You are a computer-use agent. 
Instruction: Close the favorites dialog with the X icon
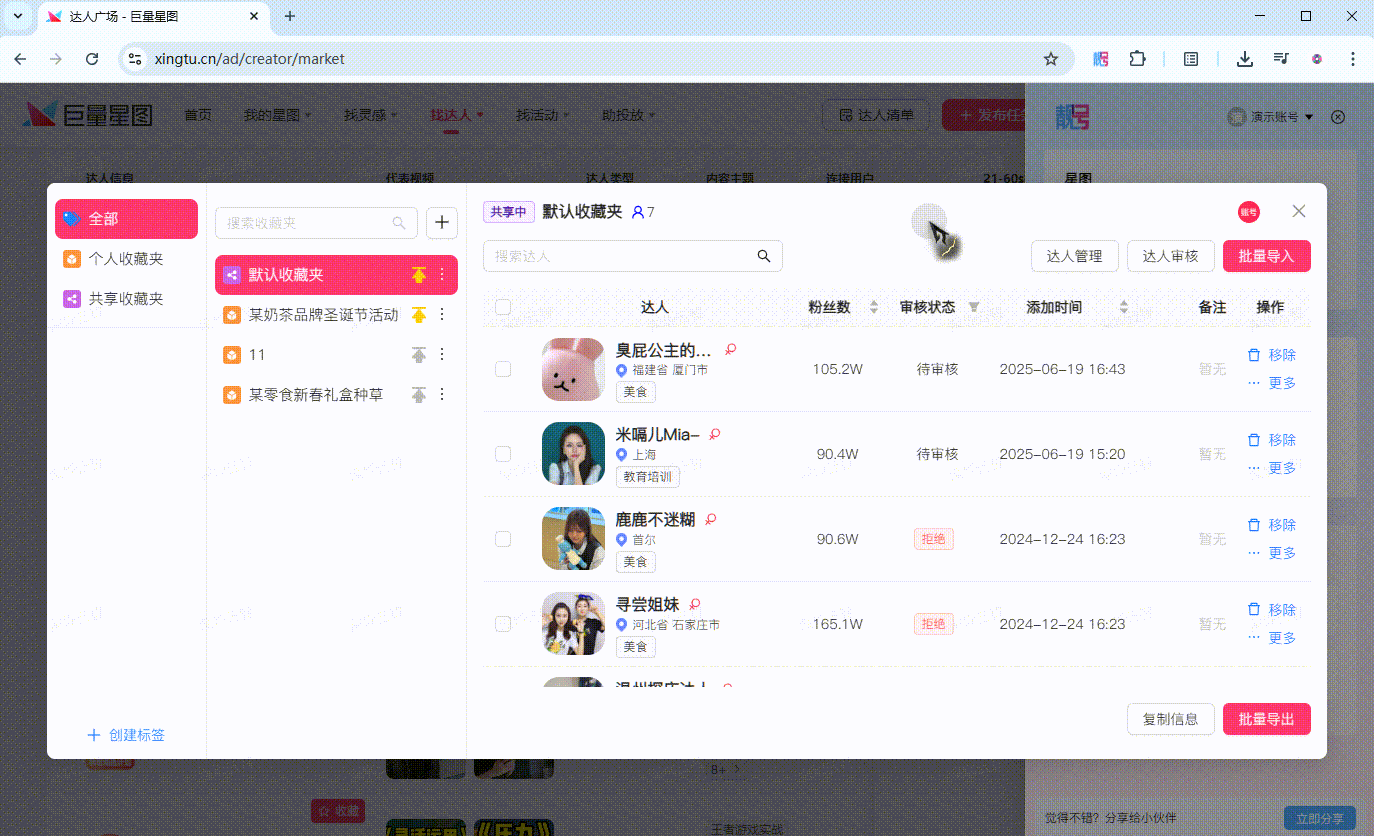point(1299,211)
